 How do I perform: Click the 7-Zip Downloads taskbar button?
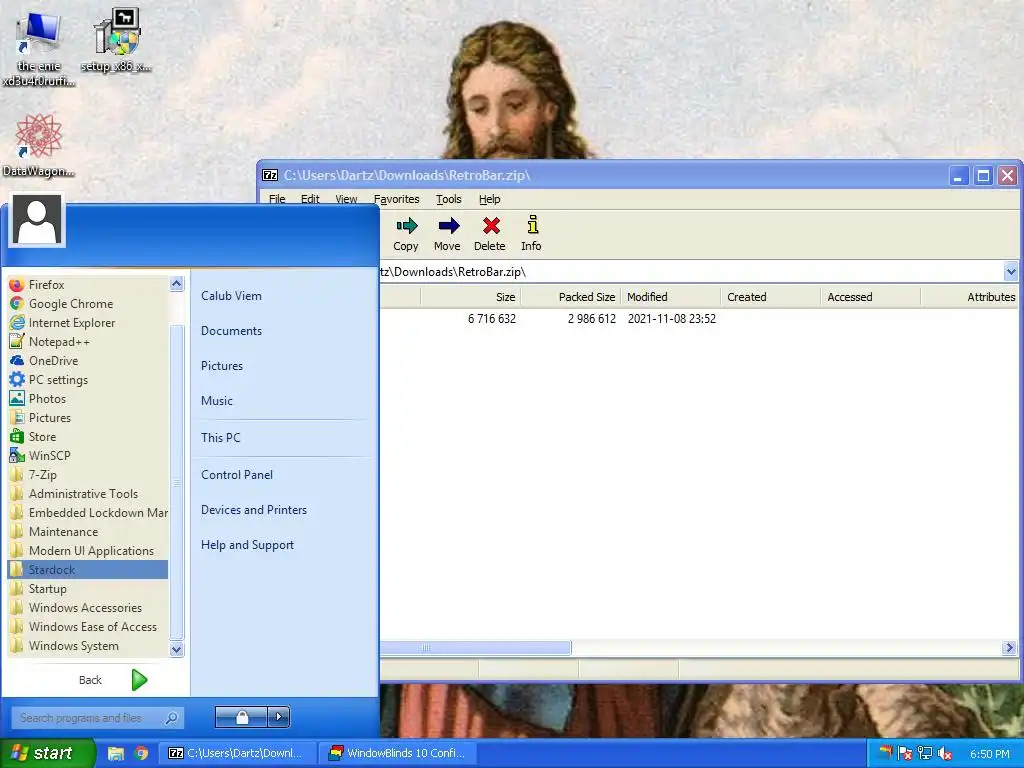(x=238, y=753)
